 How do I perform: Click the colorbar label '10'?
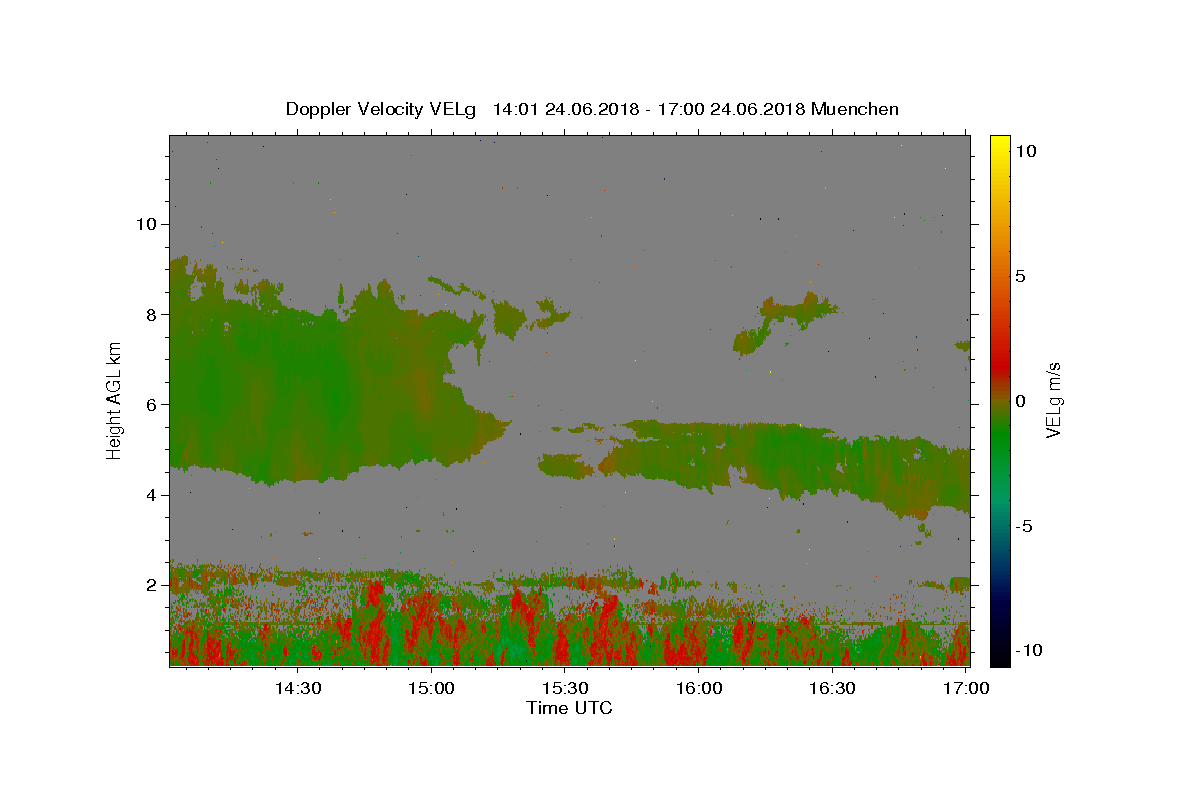click(x=1025, y=151)
